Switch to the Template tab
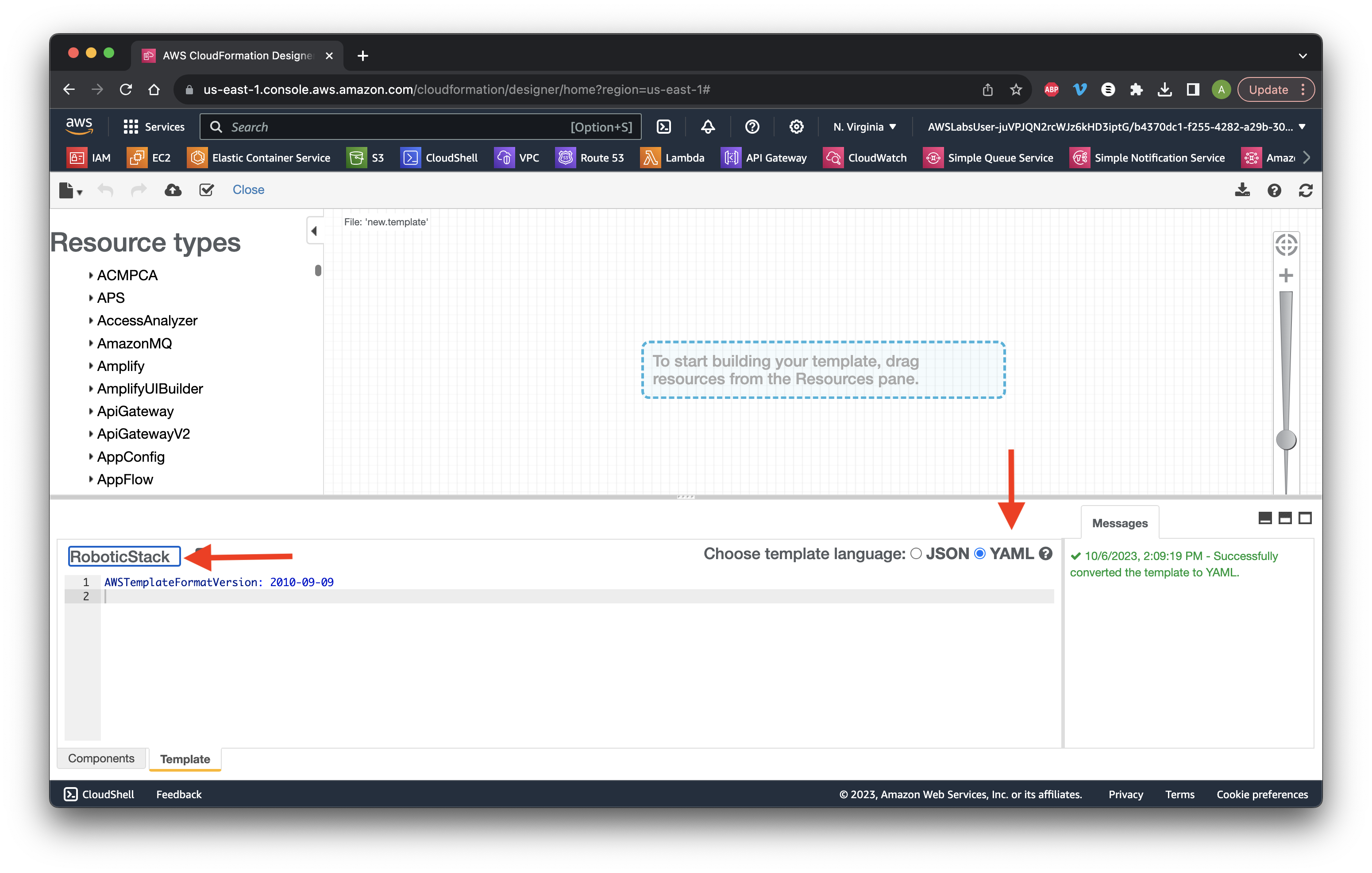This screenshot has width=1372, height=873. pos(185,759)
